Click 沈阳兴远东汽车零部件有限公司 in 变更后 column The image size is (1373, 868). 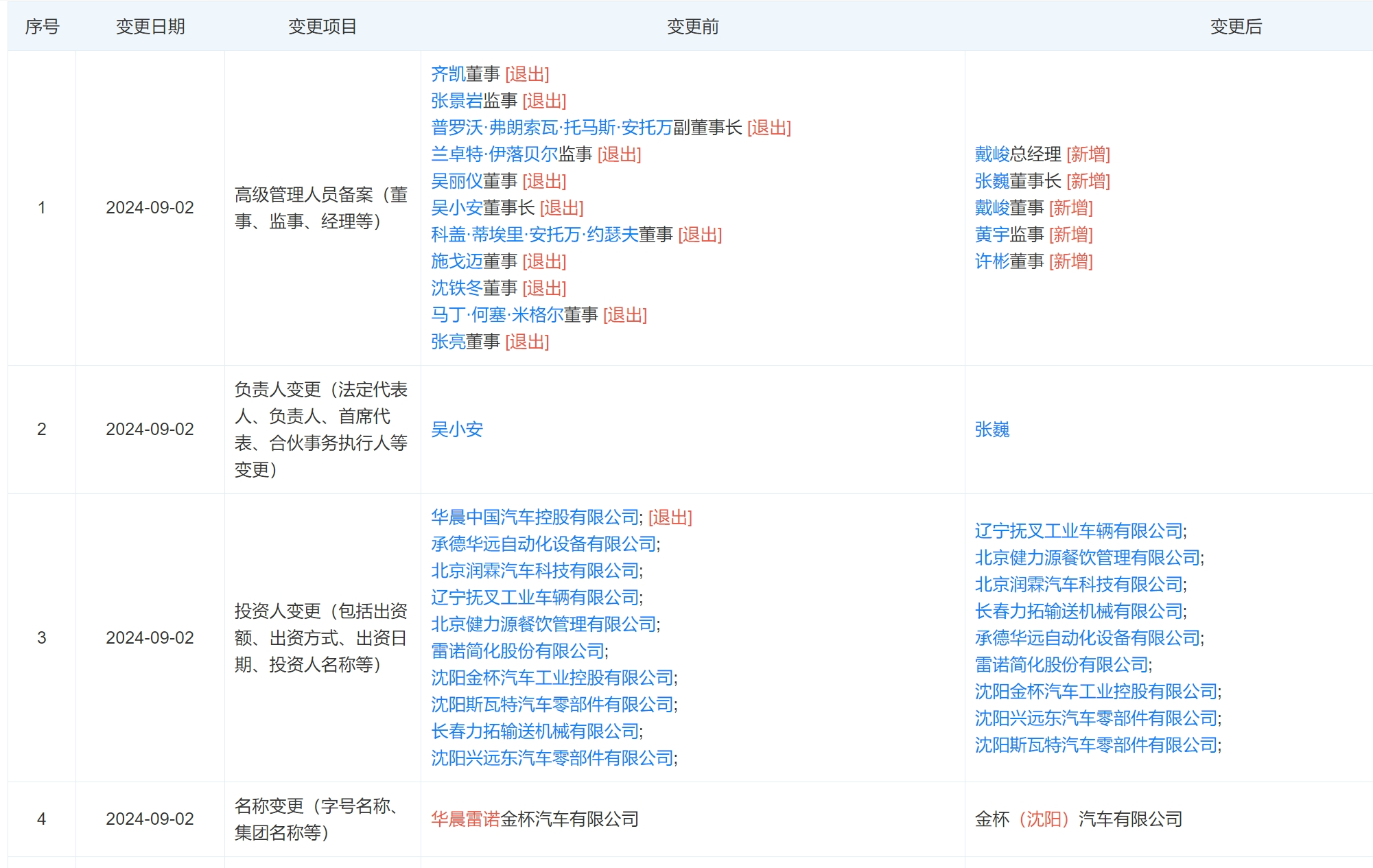(x=1096, y=718)
